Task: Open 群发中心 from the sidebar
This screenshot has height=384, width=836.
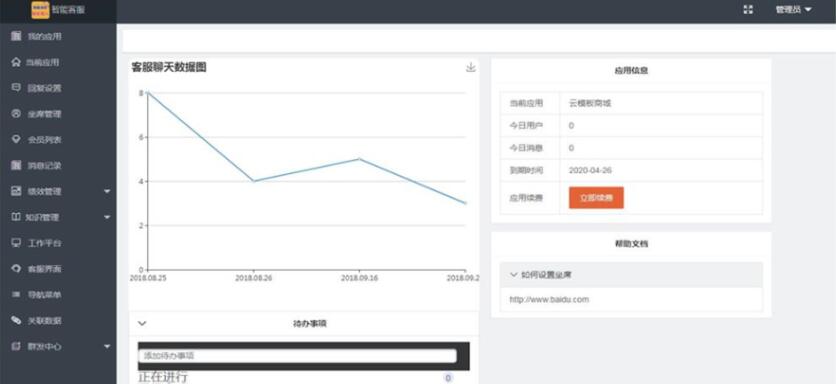Action: [x=44, y=346]
